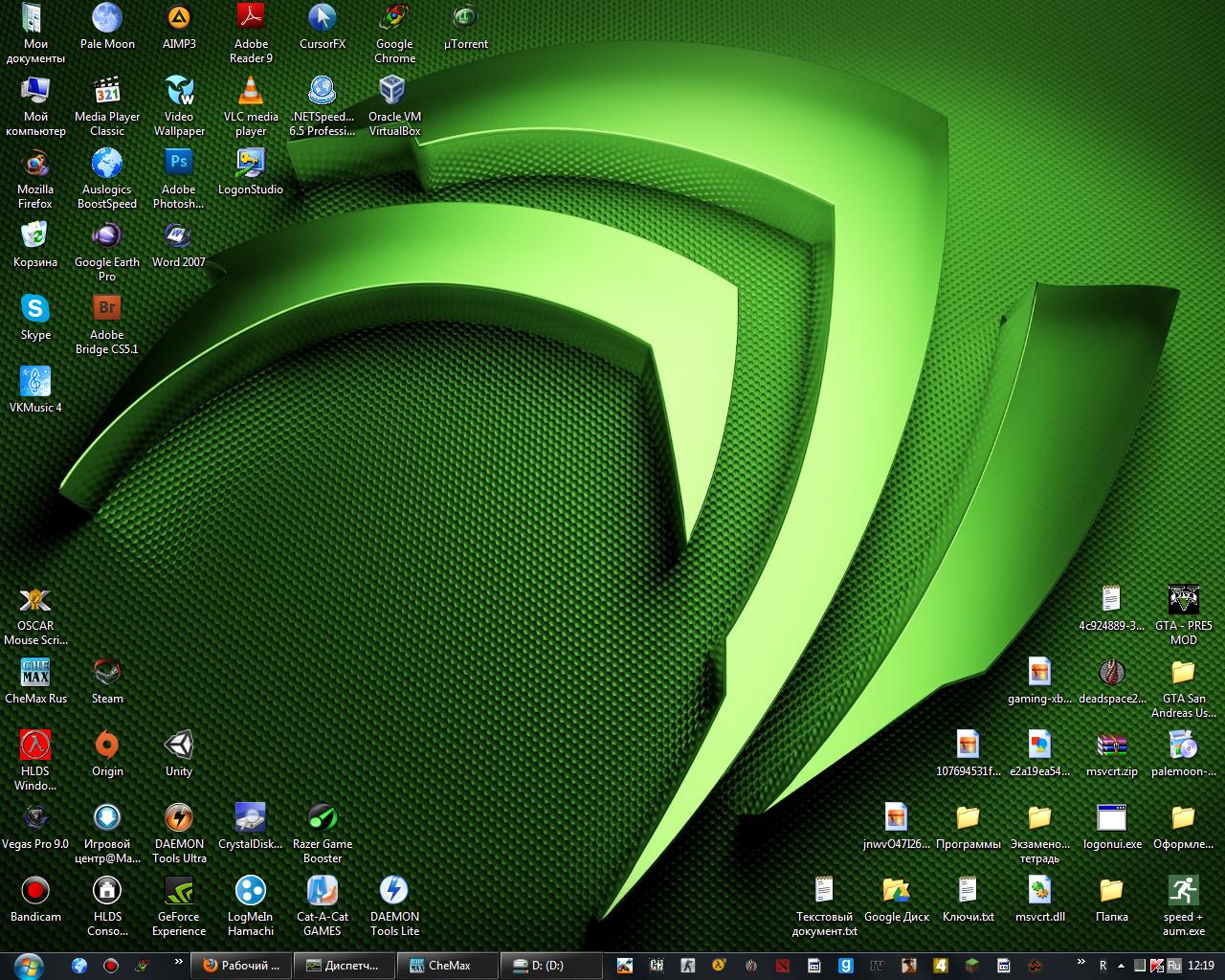Select the Google Диск folder icon
Image resolution: width=1225 pixels, height=980 pixels.
point(897,900)
